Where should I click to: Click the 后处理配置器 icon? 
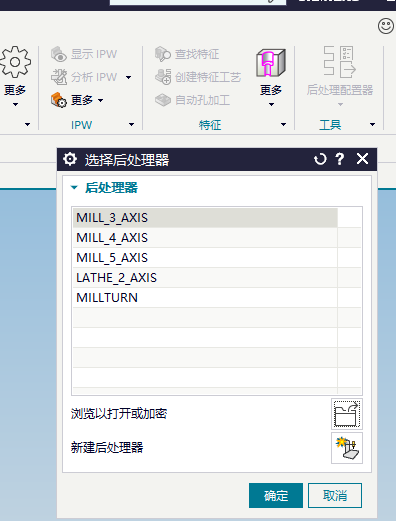click(340, 62)
